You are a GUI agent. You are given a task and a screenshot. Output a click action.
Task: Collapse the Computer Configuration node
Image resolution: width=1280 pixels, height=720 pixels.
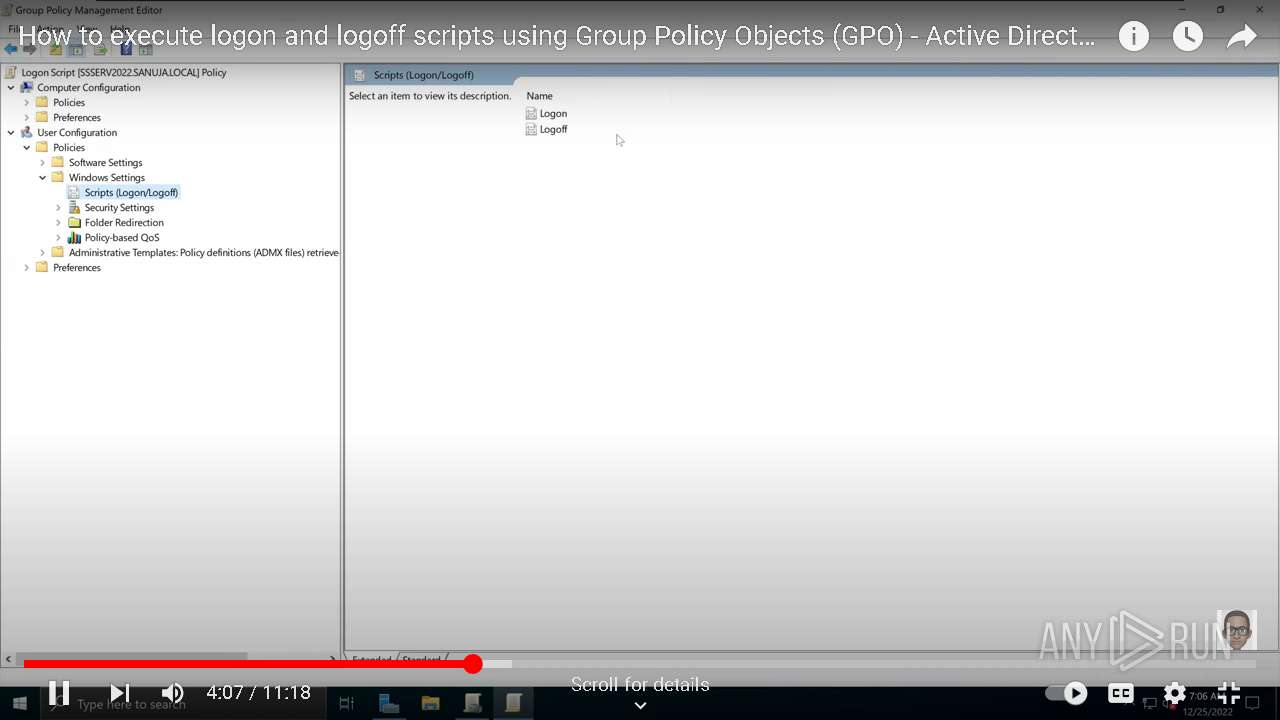pyautogui.click(x=11, y=87)
